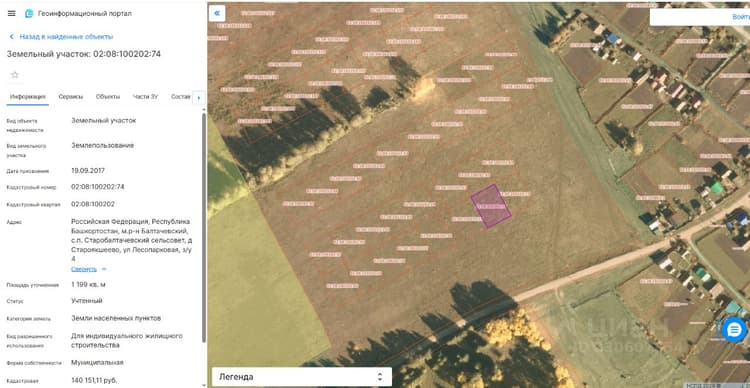Switch to the Информация tab
Viewport: 750px width, 388px height.
coord(27,97)
